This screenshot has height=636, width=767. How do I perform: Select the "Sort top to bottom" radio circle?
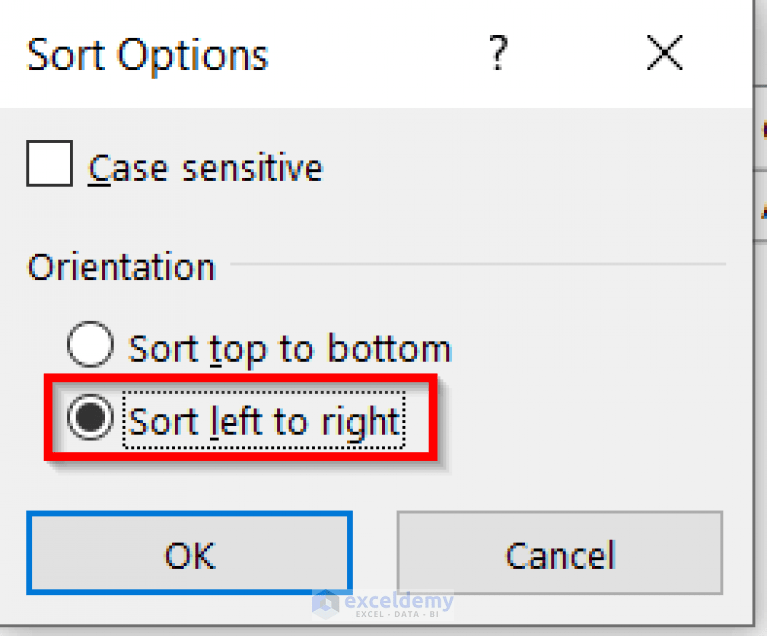coord(91,348)
